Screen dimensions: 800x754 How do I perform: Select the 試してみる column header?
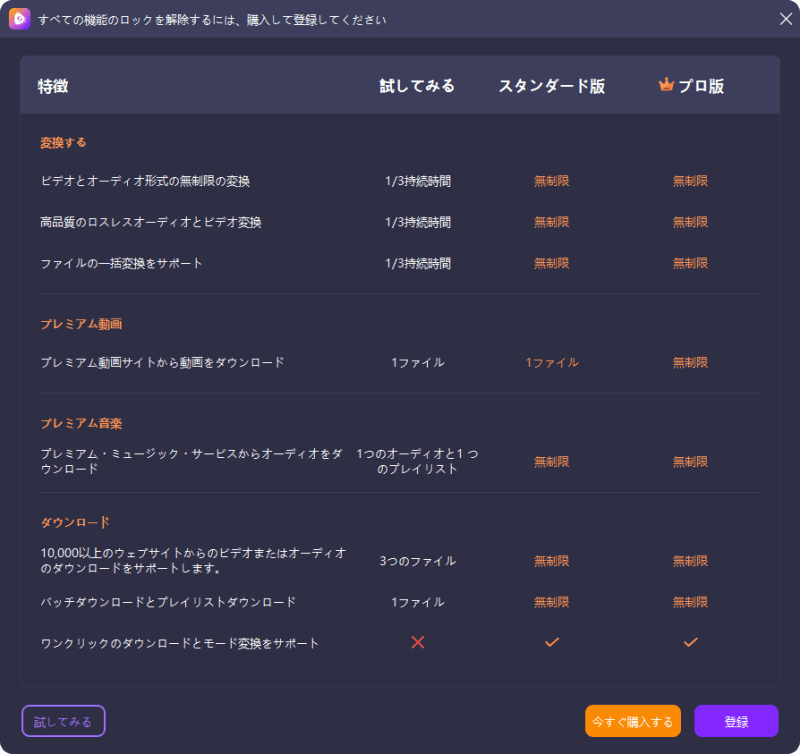417,86
